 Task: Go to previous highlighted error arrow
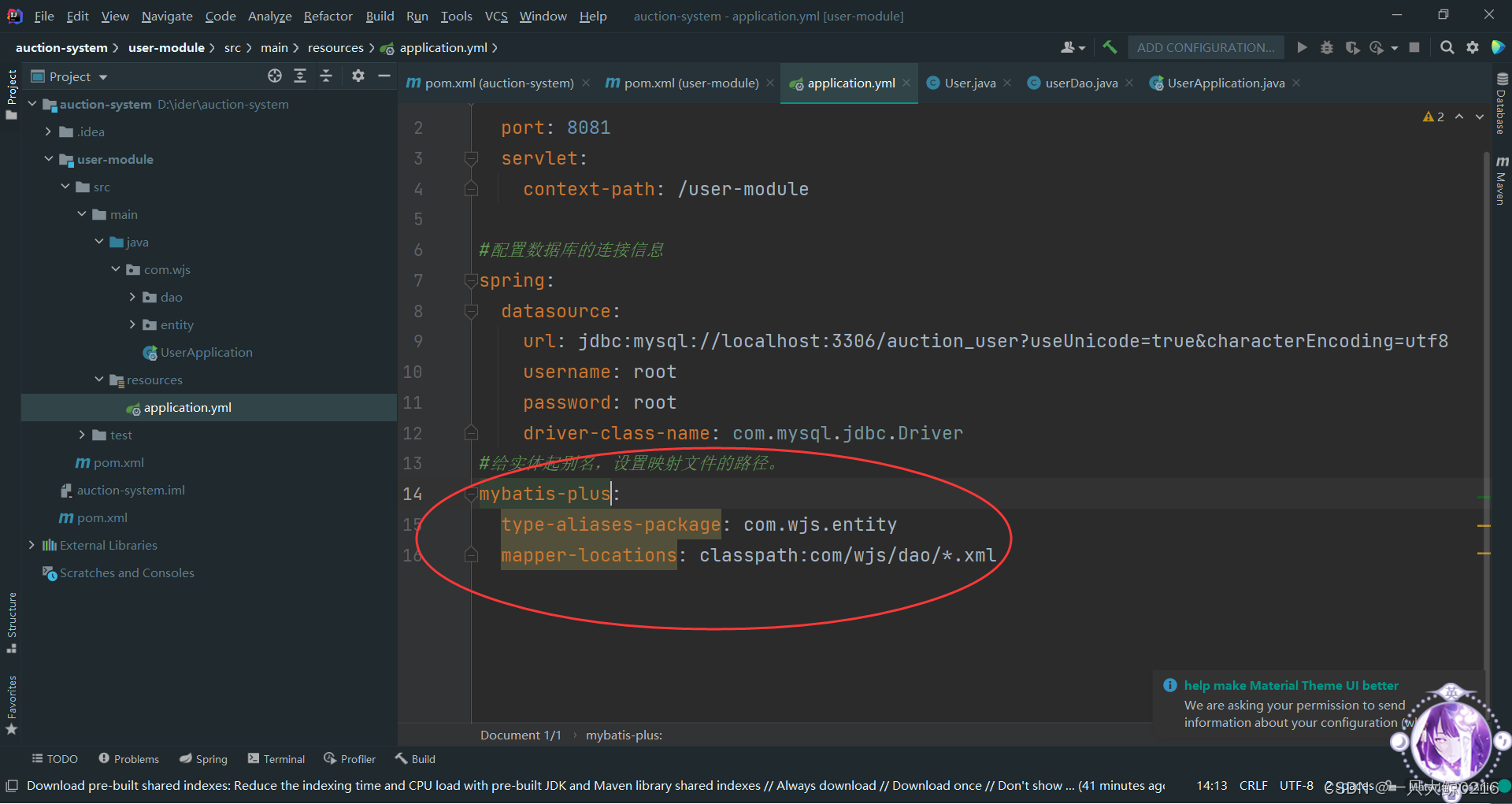point(1459,117)
